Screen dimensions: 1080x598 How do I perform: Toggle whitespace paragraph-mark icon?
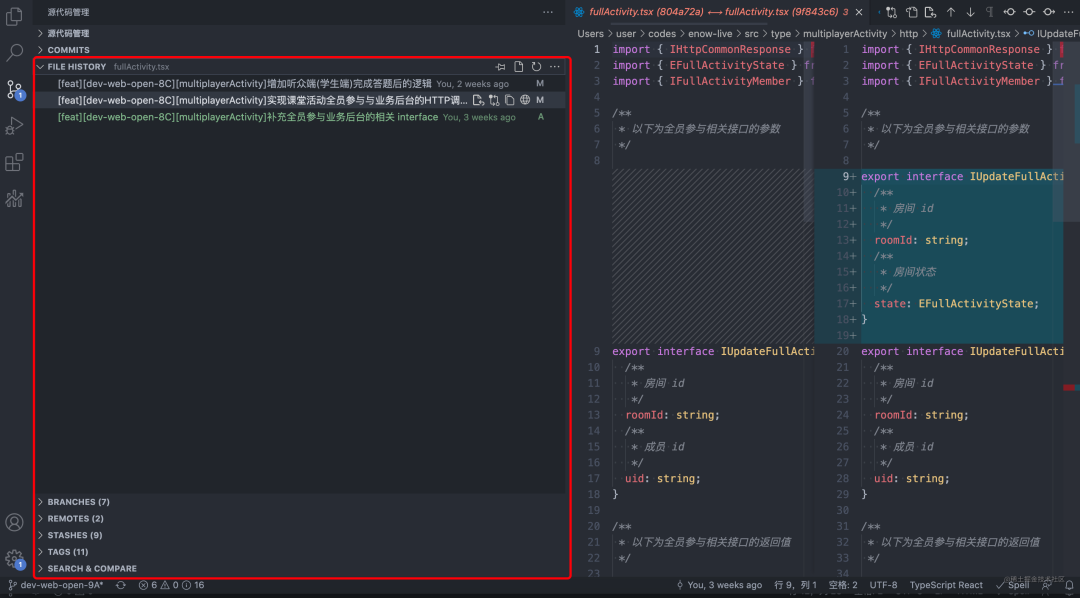pyautogui.click(x=989, y=12)
